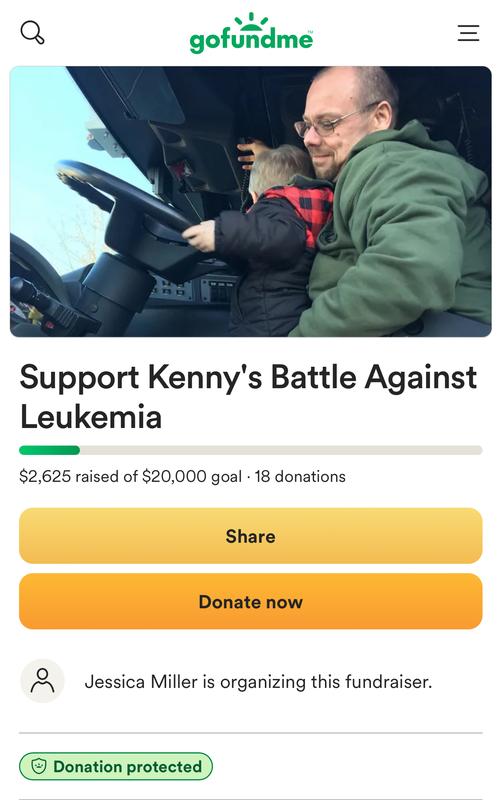This screenshot has height=800, width=501.
Task: Click the green filled part of progress bar
Action: [x=49, y=450]
